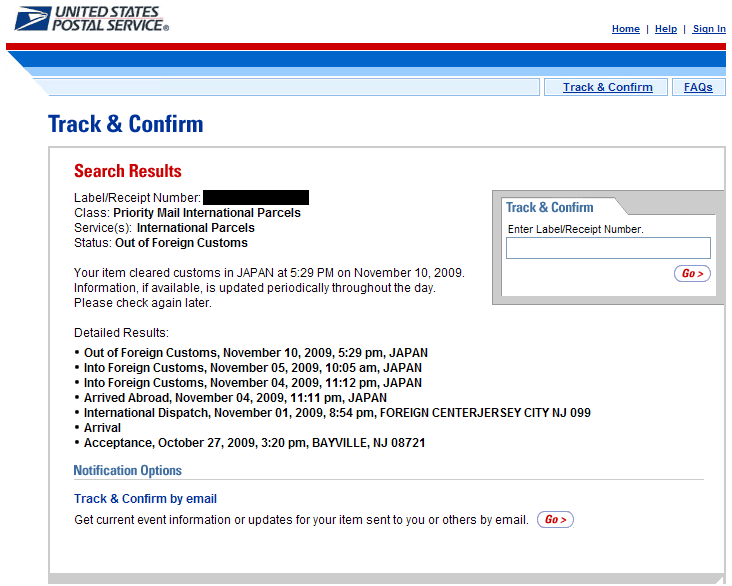The image size is (732, 586).
Task: Open the Sign In link
Action: tap(709, 29)
